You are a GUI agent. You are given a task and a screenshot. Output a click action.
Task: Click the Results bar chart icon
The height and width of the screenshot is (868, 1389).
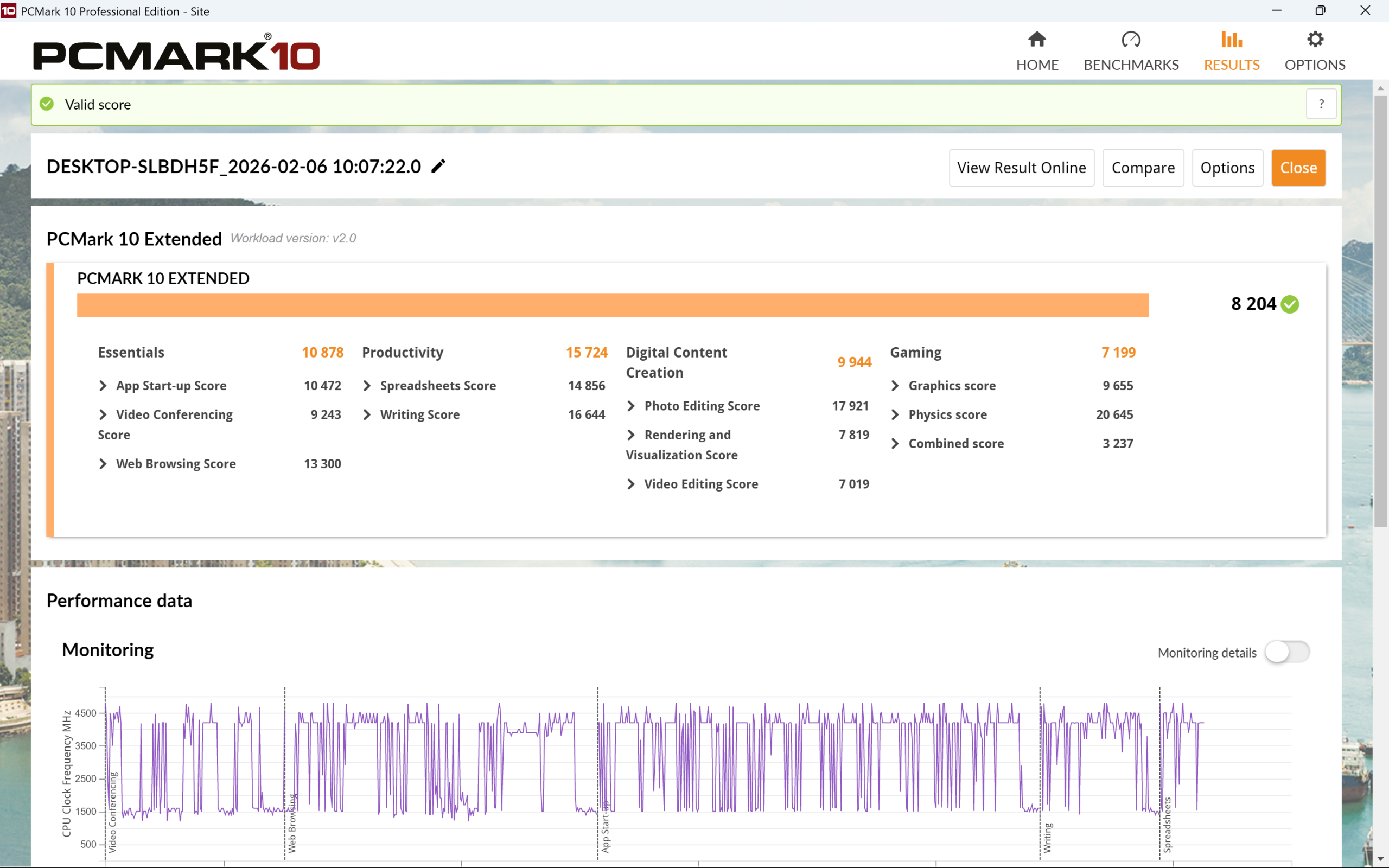point(1231,40)
